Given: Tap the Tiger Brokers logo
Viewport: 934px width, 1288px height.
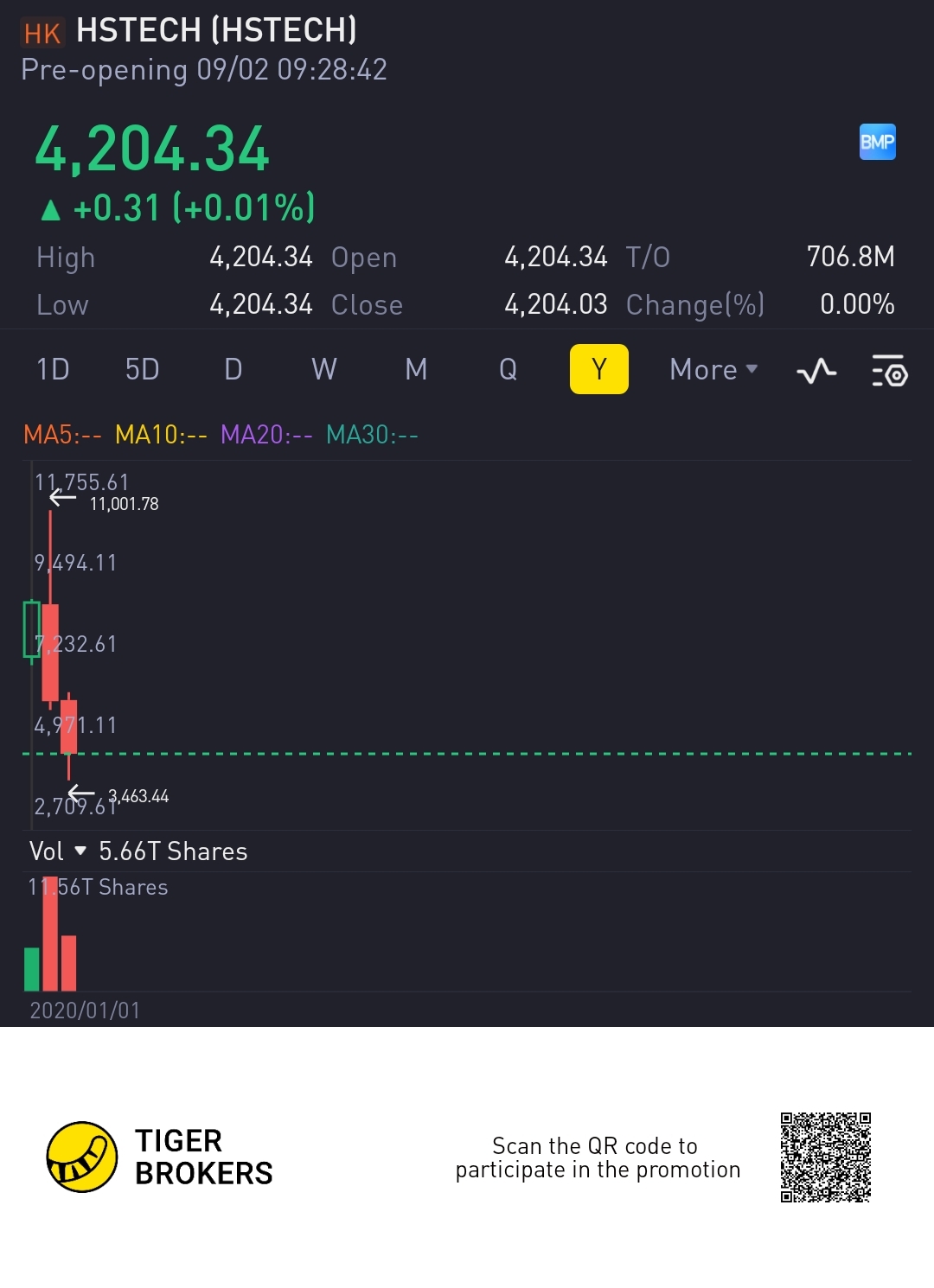Looking at the screenshot, I should coord(82,1157).
